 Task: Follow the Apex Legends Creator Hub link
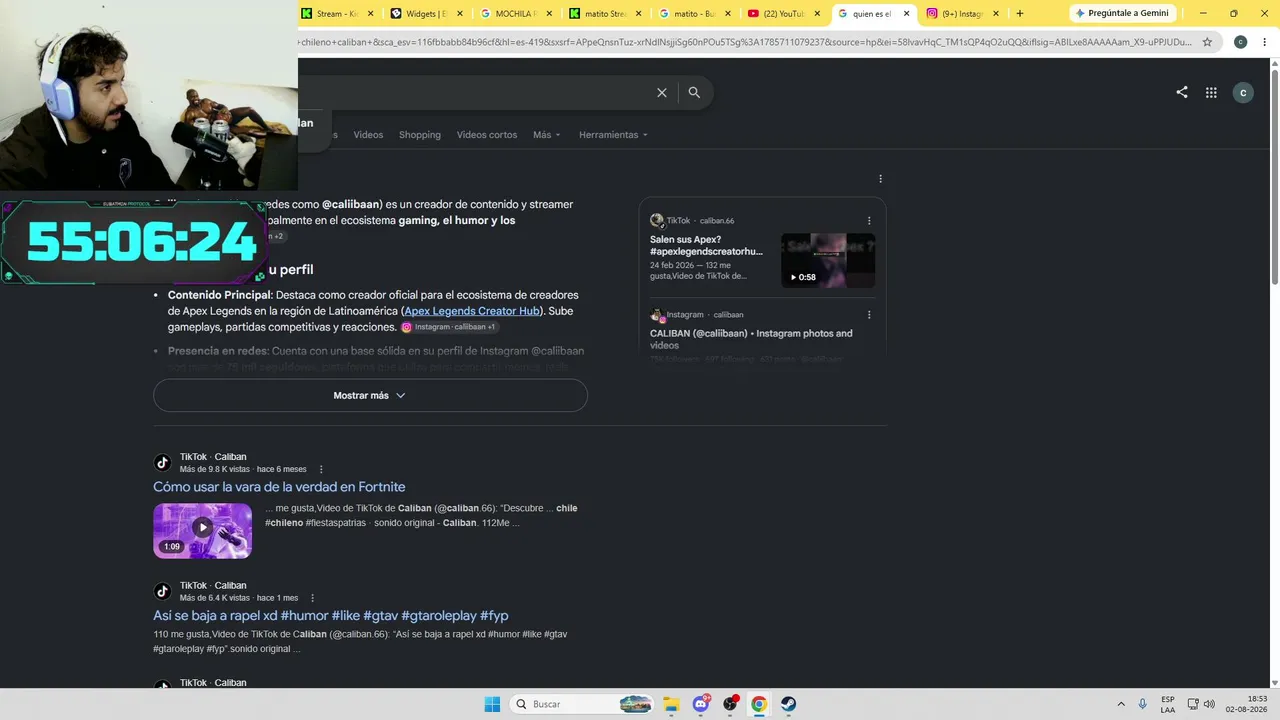pos(472,311)
